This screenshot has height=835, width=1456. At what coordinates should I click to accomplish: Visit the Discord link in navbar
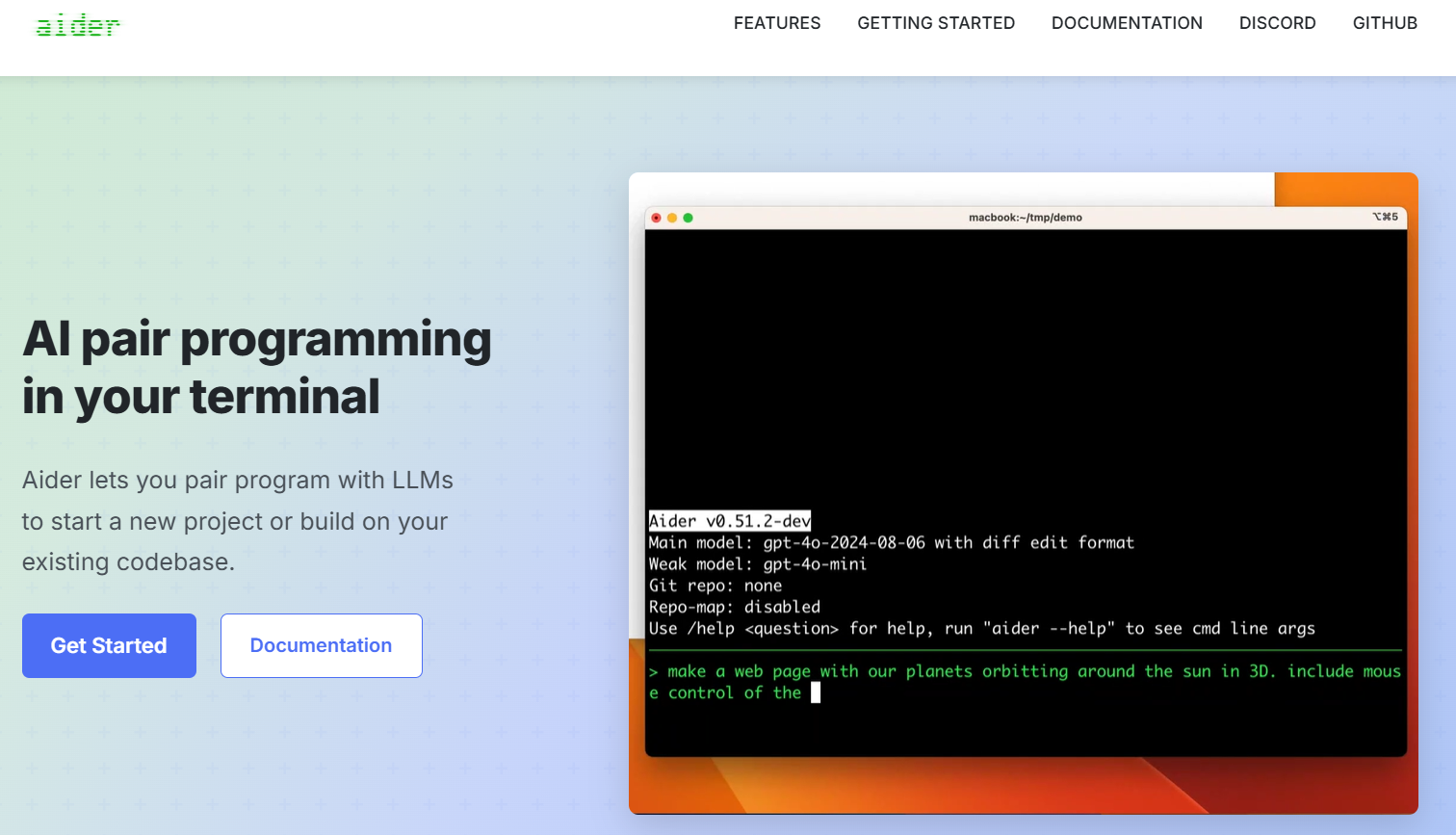click(x=1277, y=23)
